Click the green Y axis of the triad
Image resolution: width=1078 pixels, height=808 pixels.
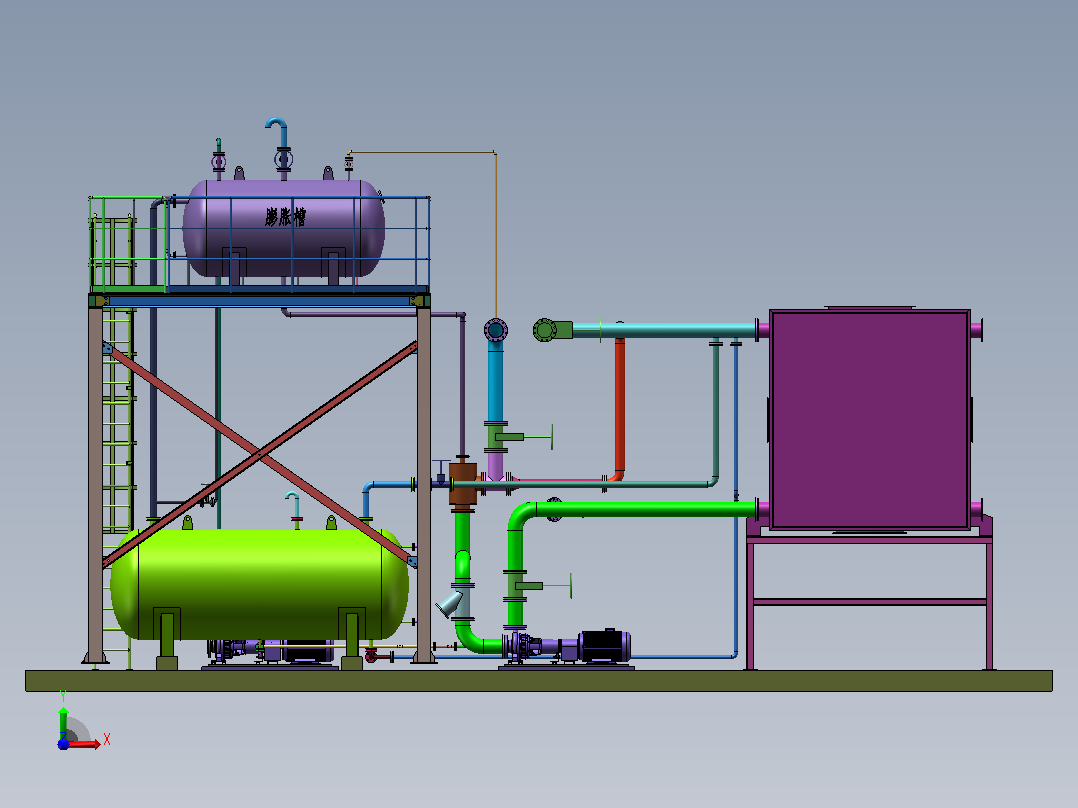pos(63,725)
